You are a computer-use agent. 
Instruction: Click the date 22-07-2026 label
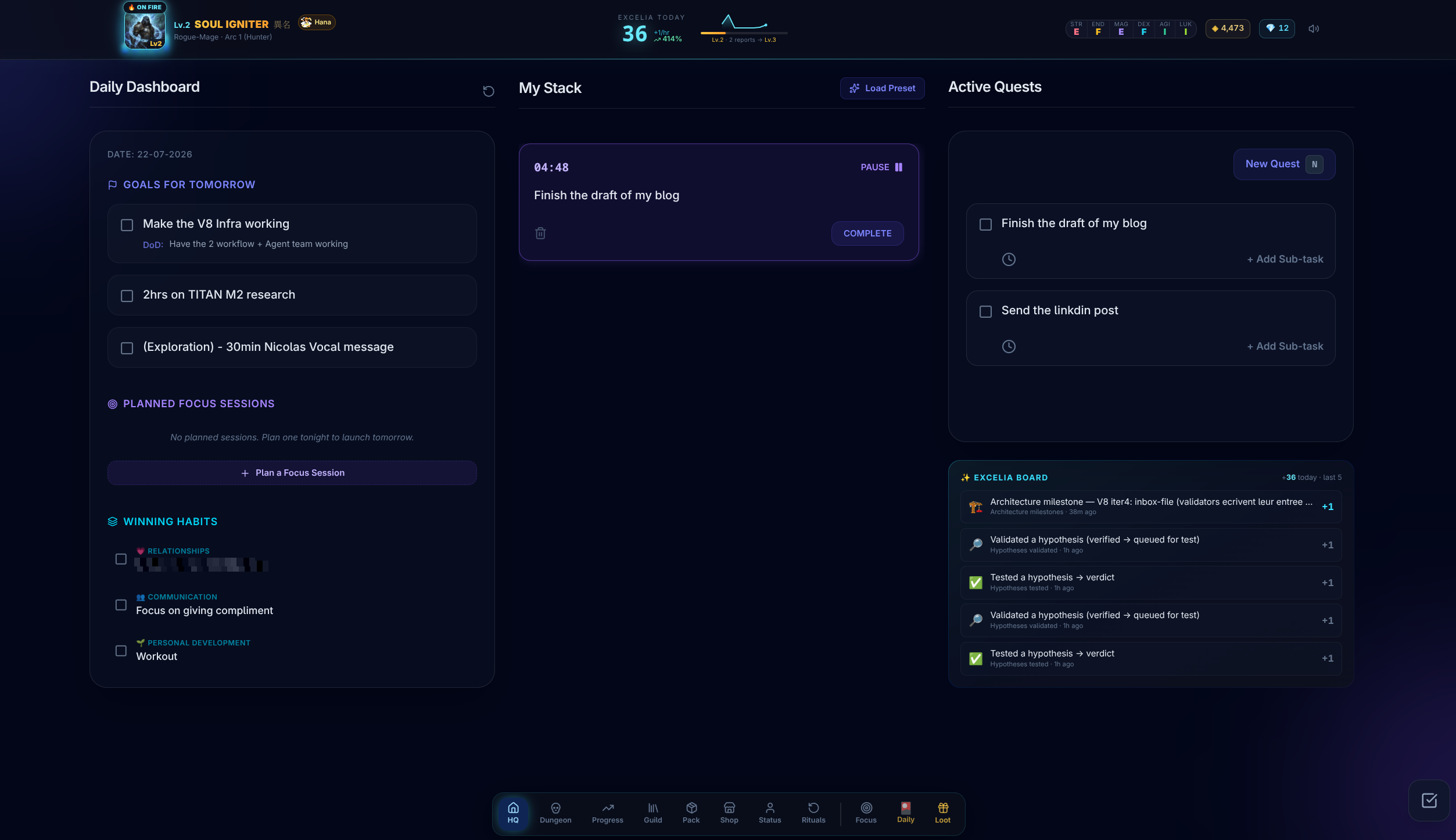coord(150,155)
